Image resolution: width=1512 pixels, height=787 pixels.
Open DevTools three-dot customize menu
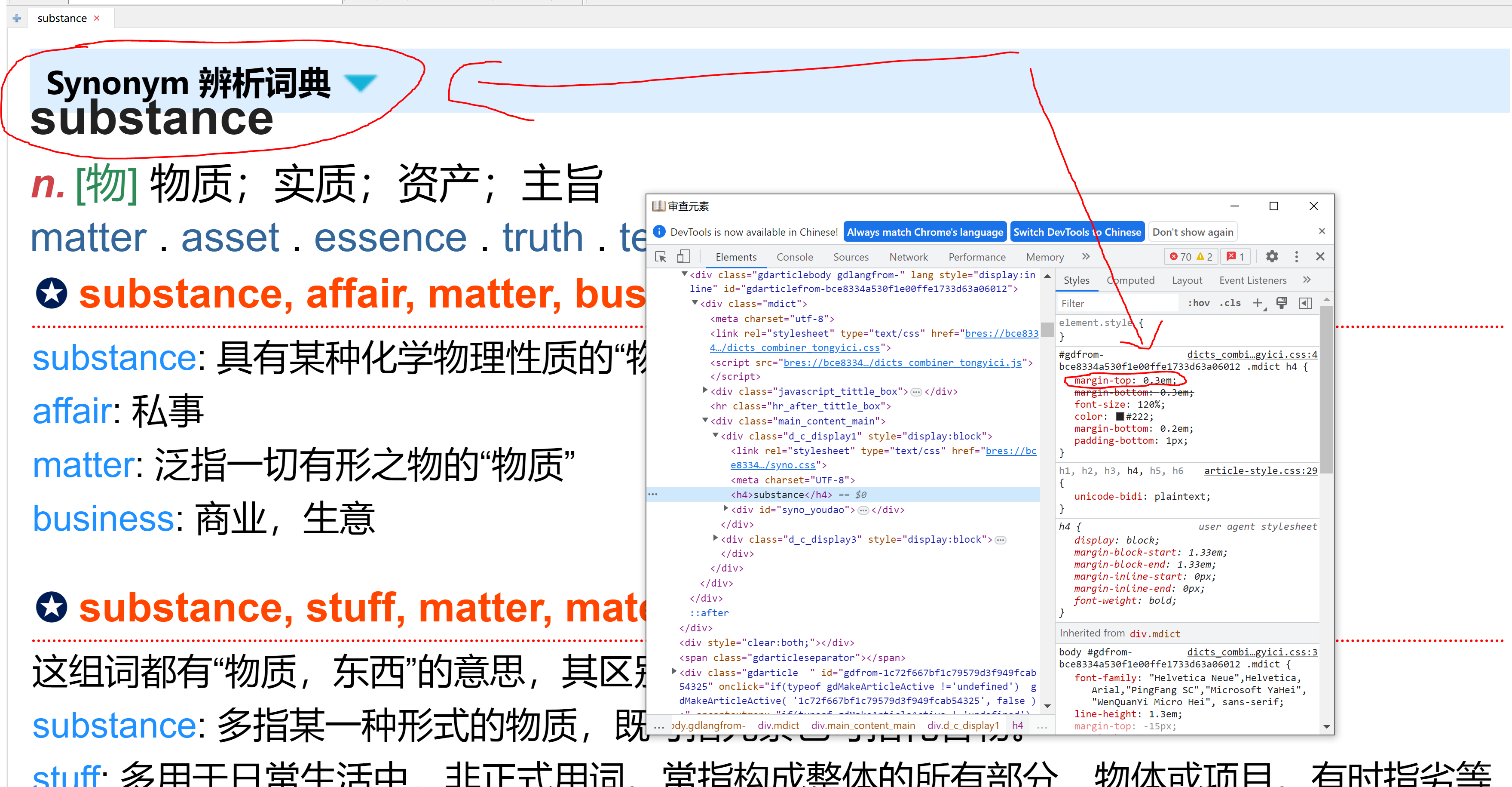pos(1296,257)
